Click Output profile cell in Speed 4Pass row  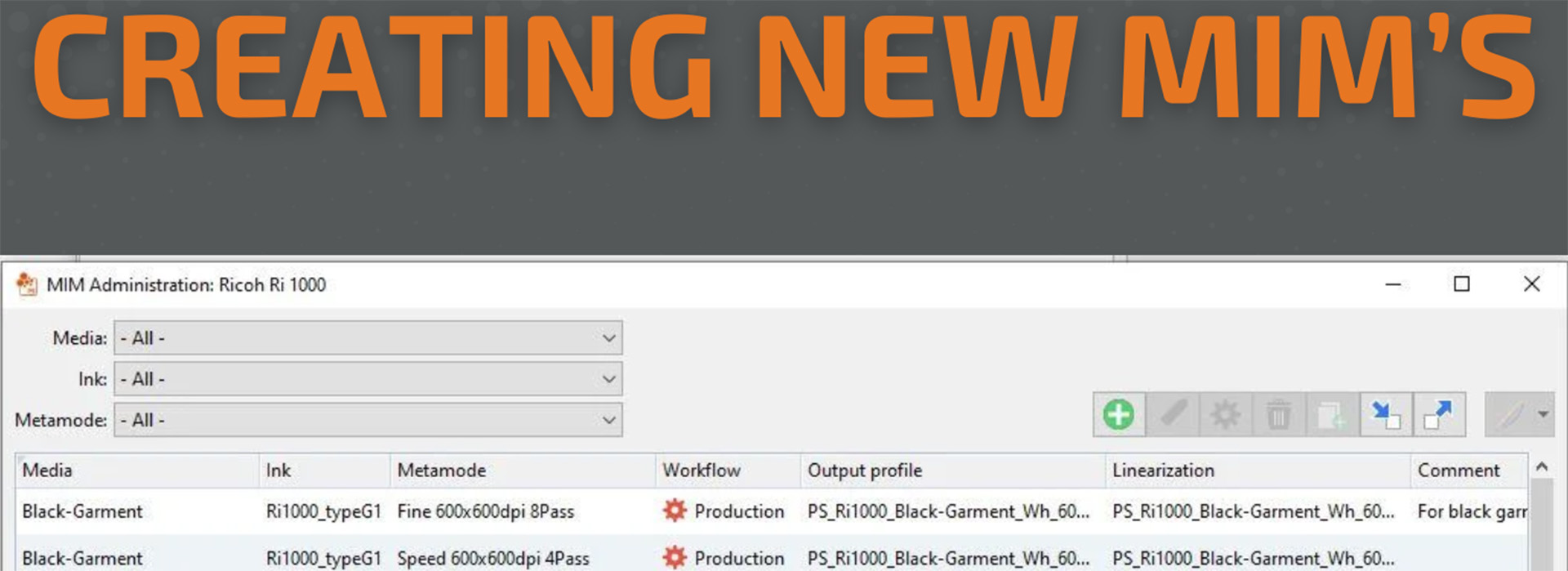tap(949, 559)
